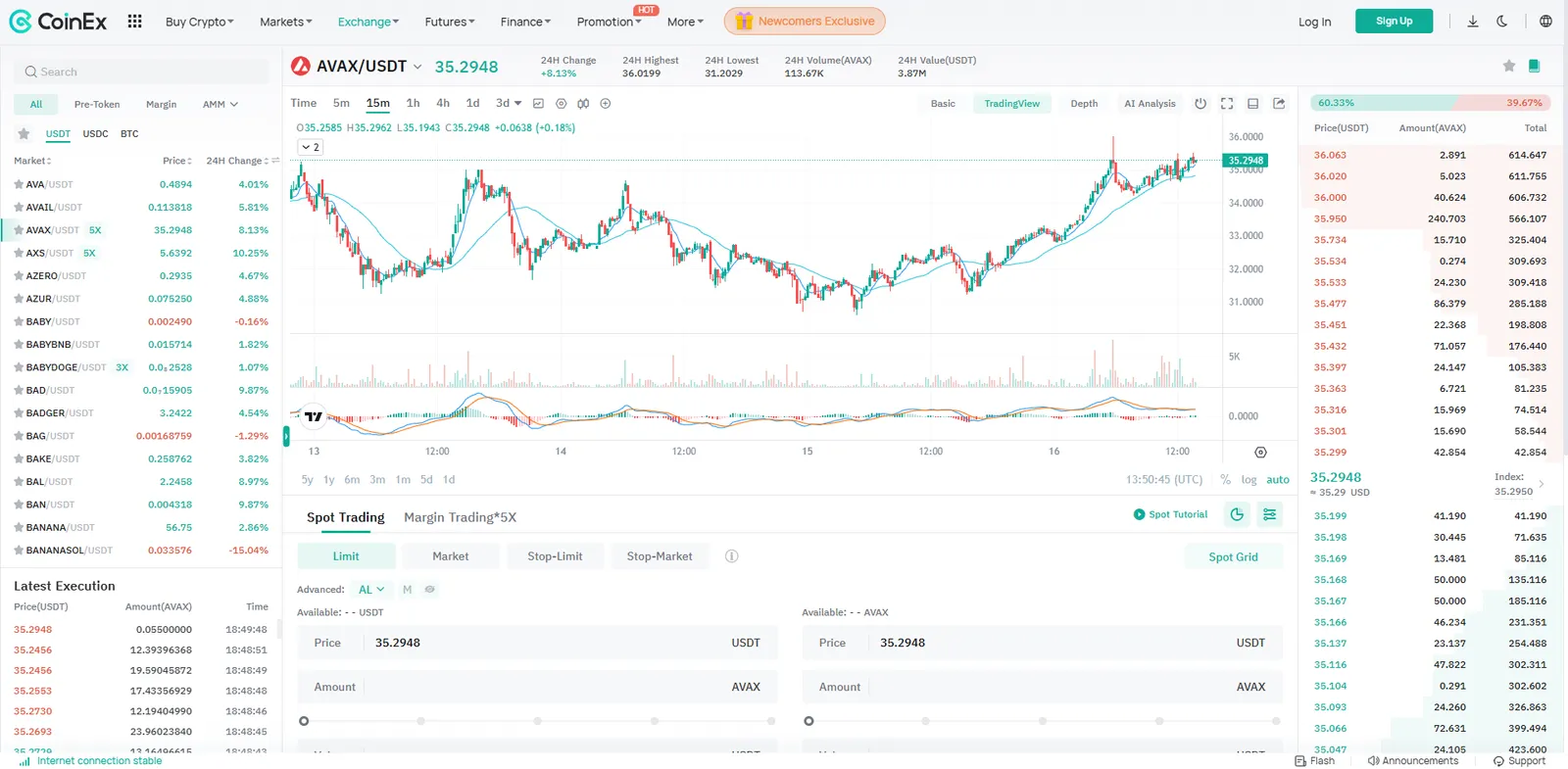Open chart settings circle icon
This screenshot has width=1568, height=769.
coord(561,103)
